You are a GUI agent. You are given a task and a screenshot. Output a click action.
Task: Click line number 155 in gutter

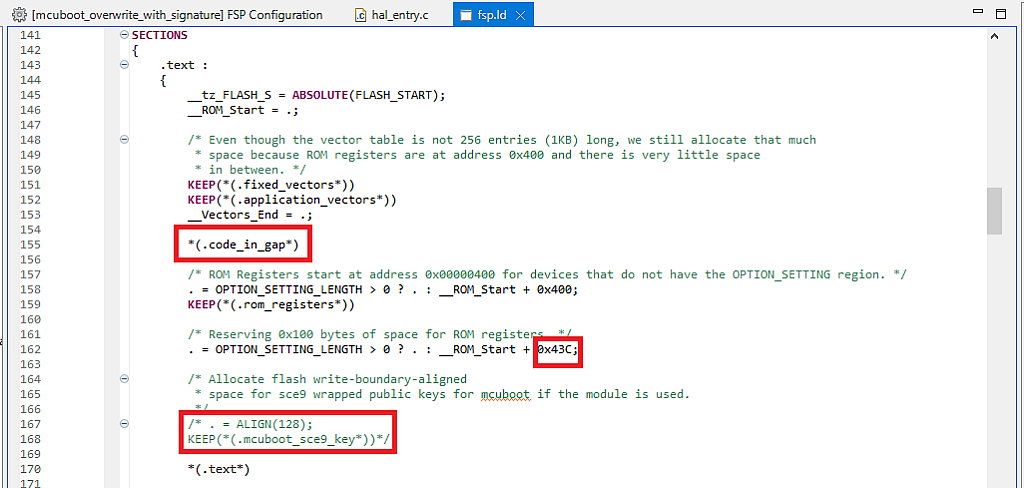pyautogui.click(x=30, y=244)
